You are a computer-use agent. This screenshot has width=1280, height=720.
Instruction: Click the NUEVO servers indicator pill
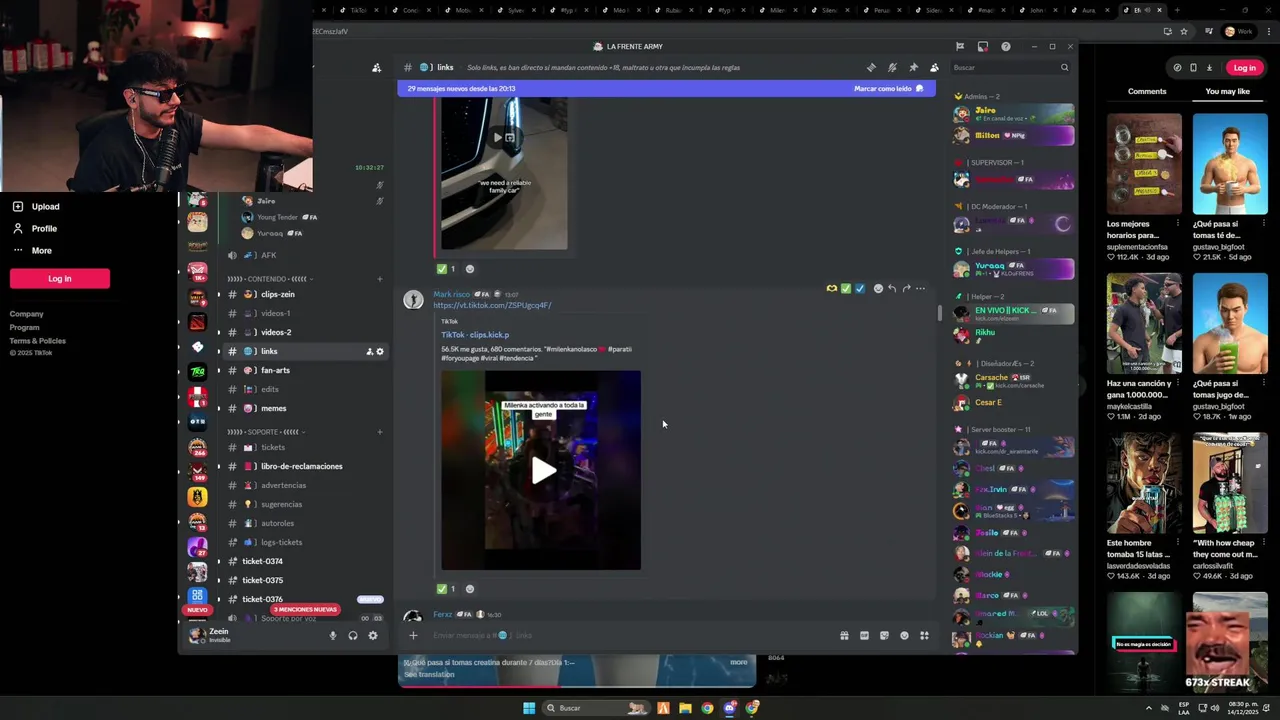[197, 609]
